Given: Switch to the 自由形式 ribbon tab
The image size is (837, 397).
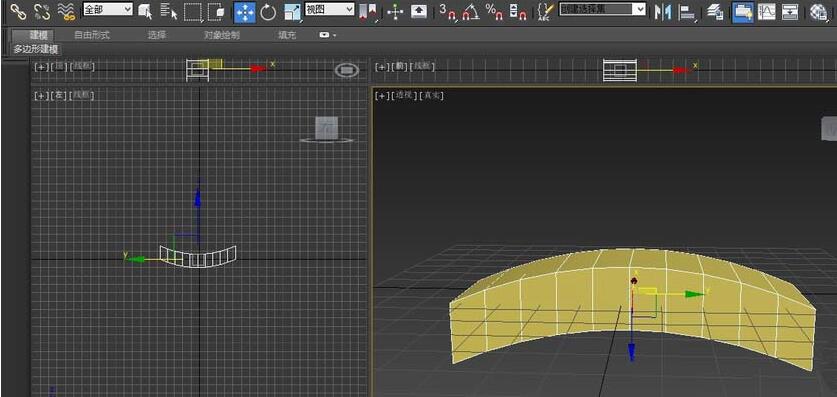Looking at the screenshot, I should (x=91, y=35).
